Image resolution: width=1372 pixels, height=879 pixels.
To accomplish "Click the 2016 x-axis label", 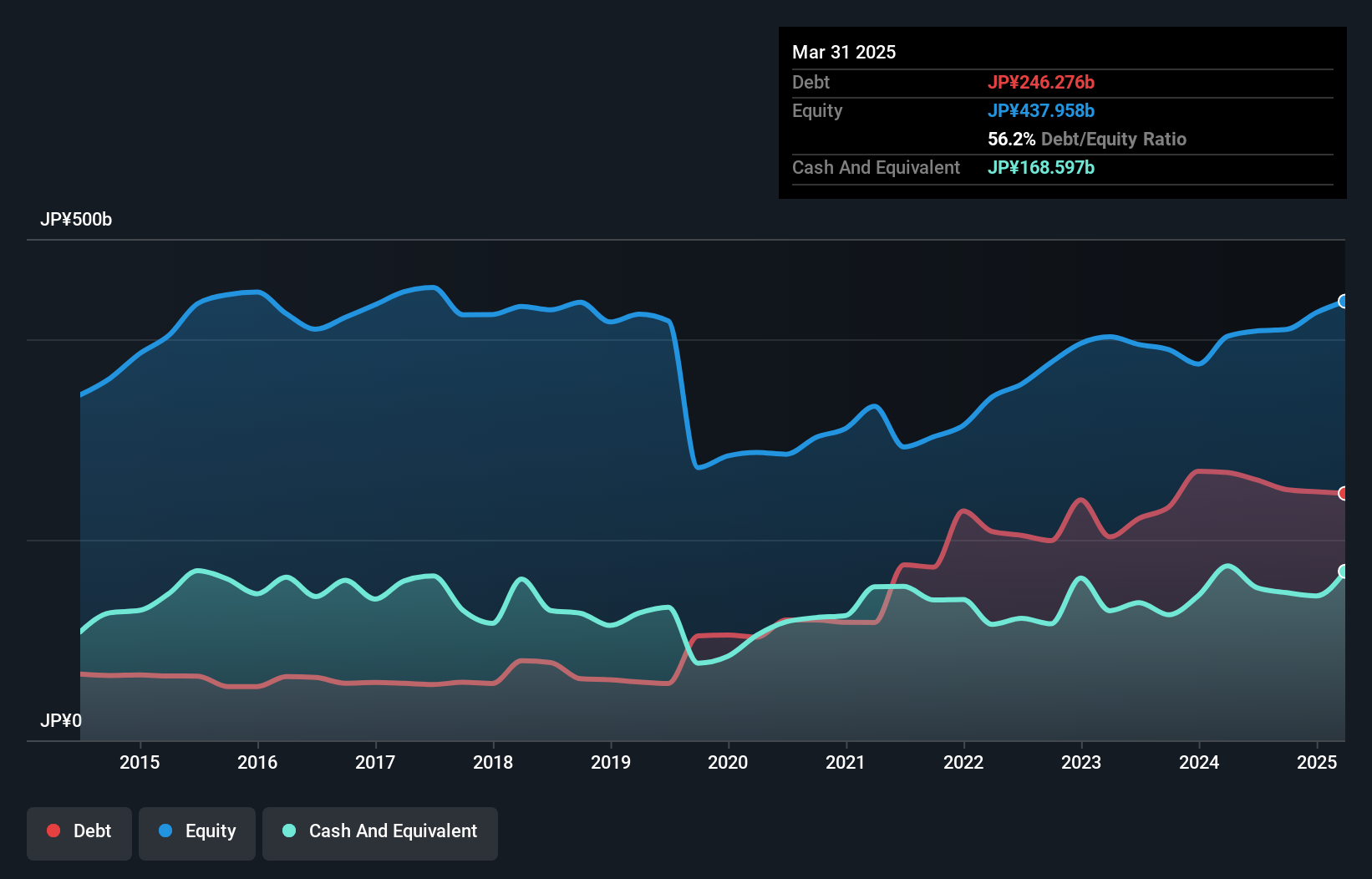I will (257, 762).
